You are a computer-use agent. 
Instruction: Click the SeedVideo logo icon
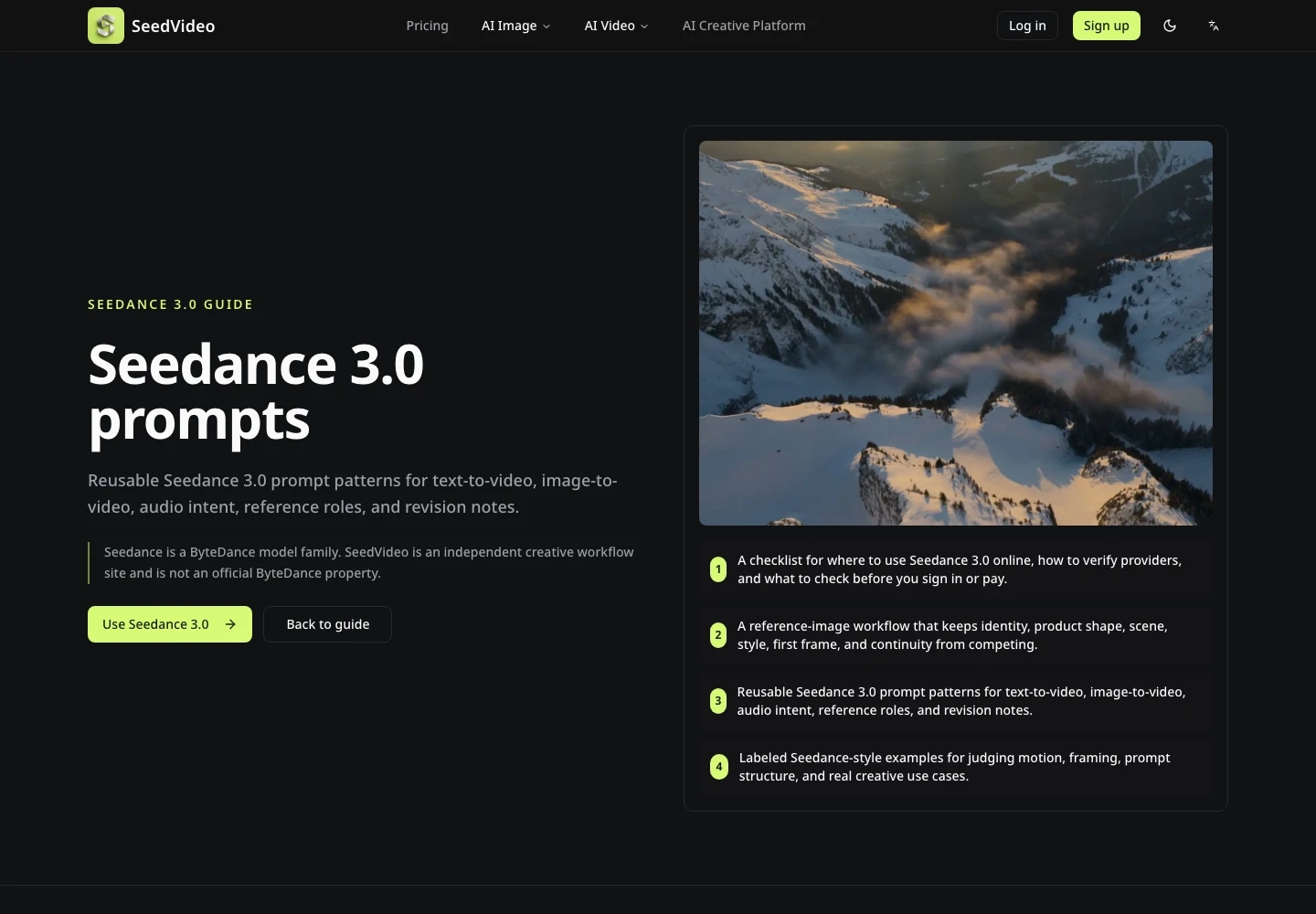106,26
